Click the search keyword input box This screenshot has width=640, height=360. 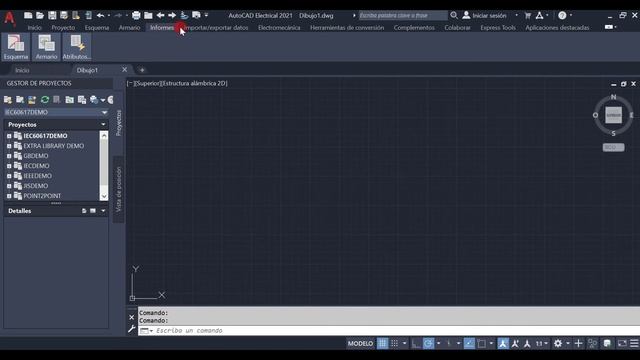click(x=402, y=16)
